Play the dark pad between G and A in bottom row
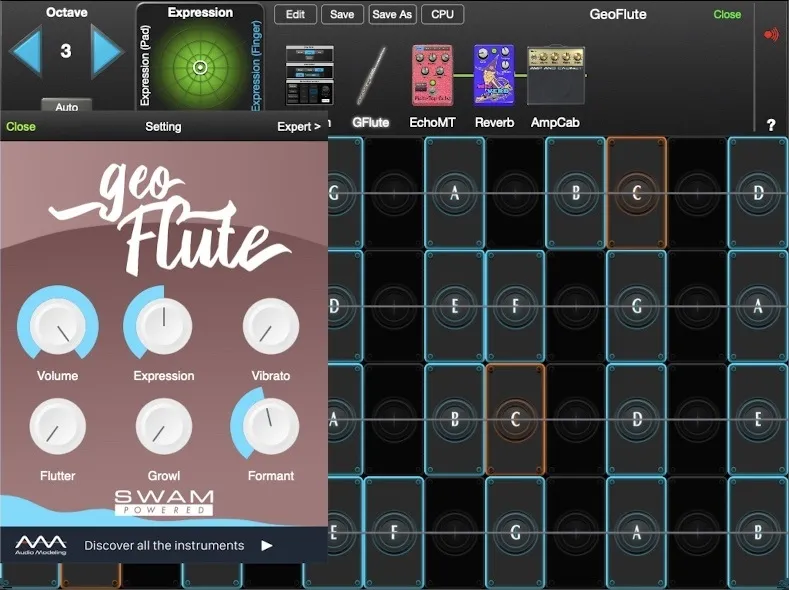Image resolution: width=789 pixels, height=590 pixels. pos(576,532)
